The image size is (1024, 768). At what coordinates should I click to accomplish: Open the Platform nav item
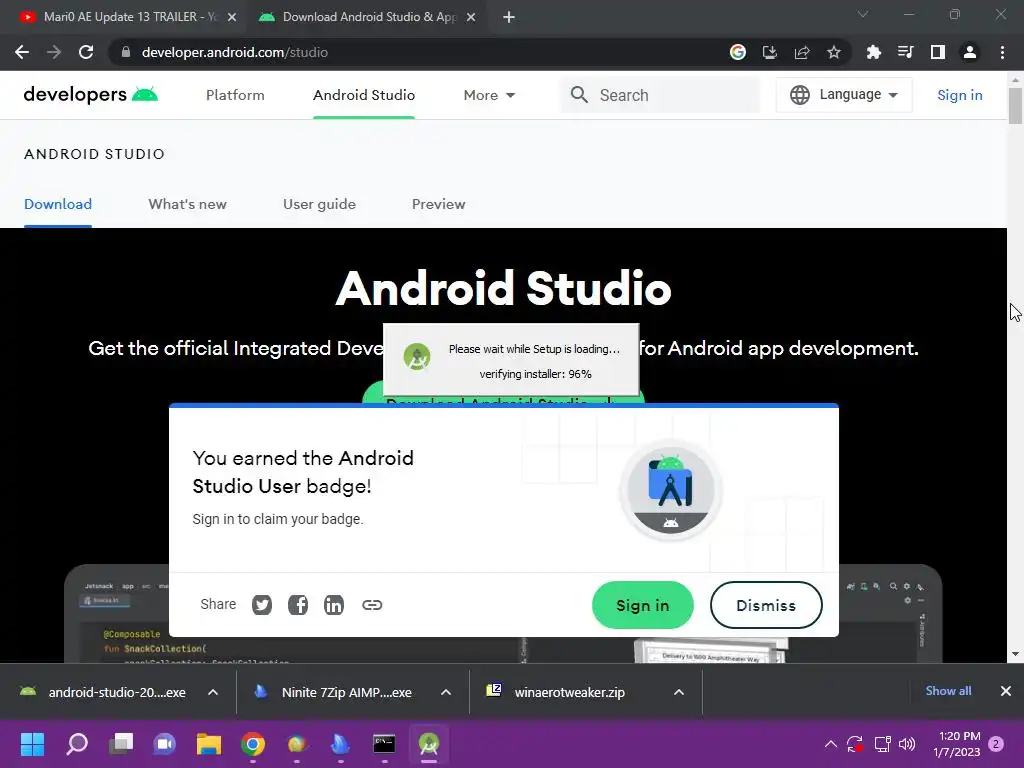[235, 95]
